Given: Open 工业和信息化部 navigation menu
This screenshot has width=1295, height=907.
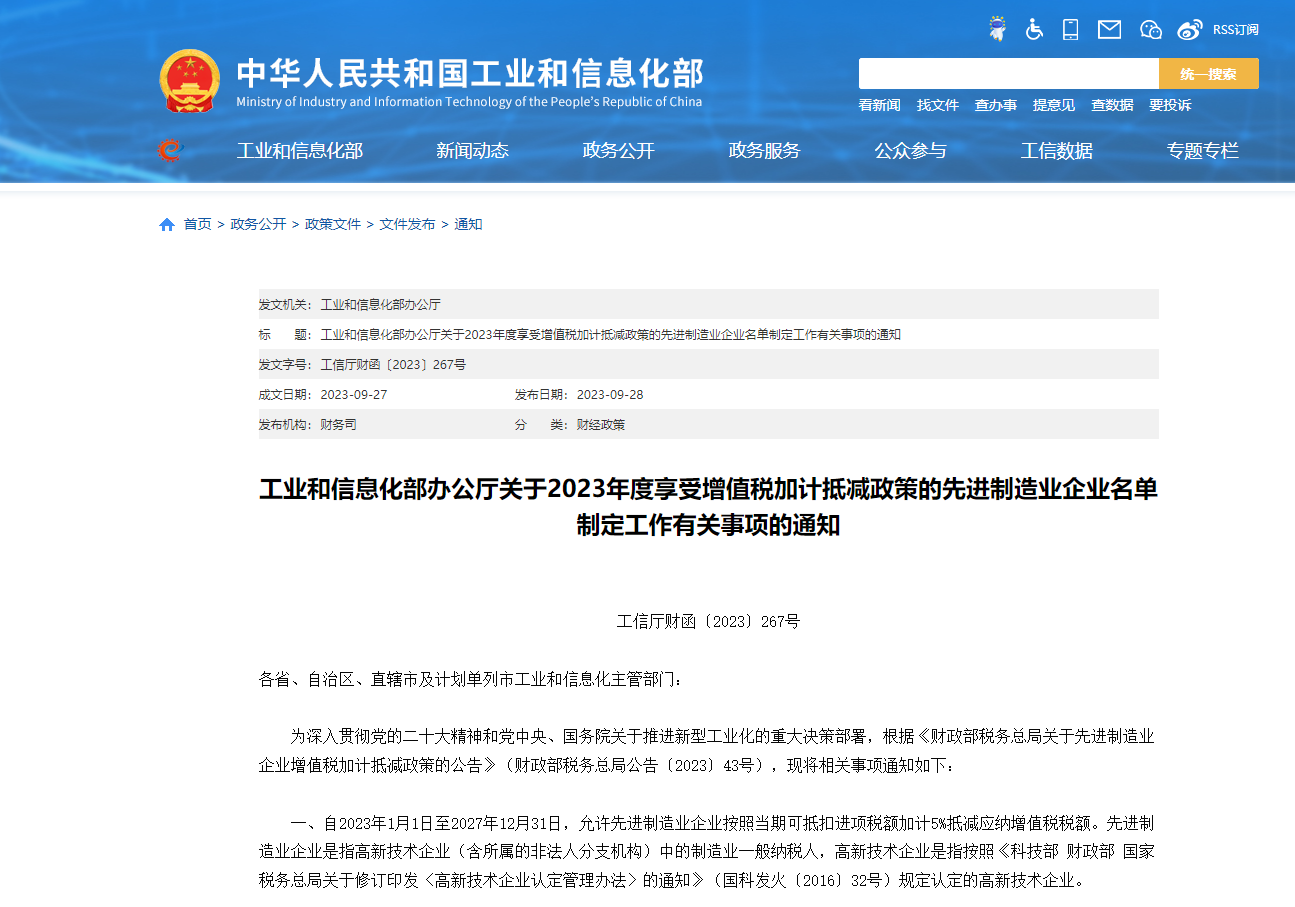Looking at the screenshot, I should [x=300, y=151].
